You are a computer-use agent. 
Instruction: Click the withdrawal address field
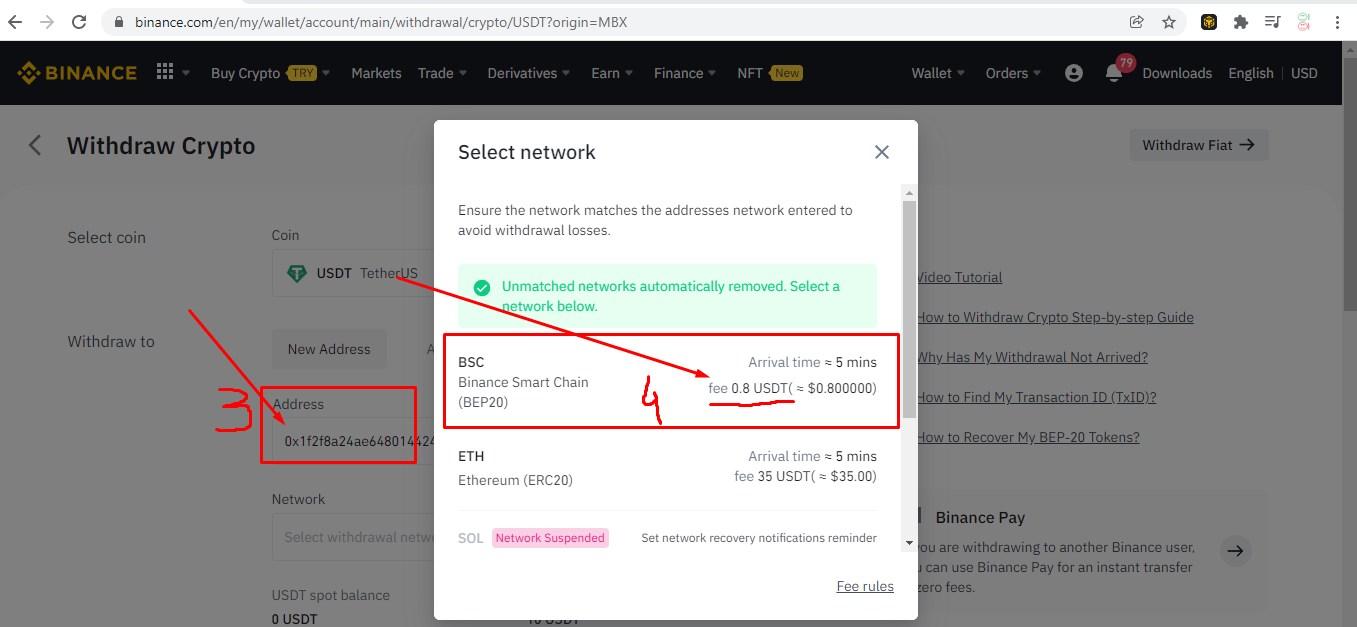coord(353,441)
